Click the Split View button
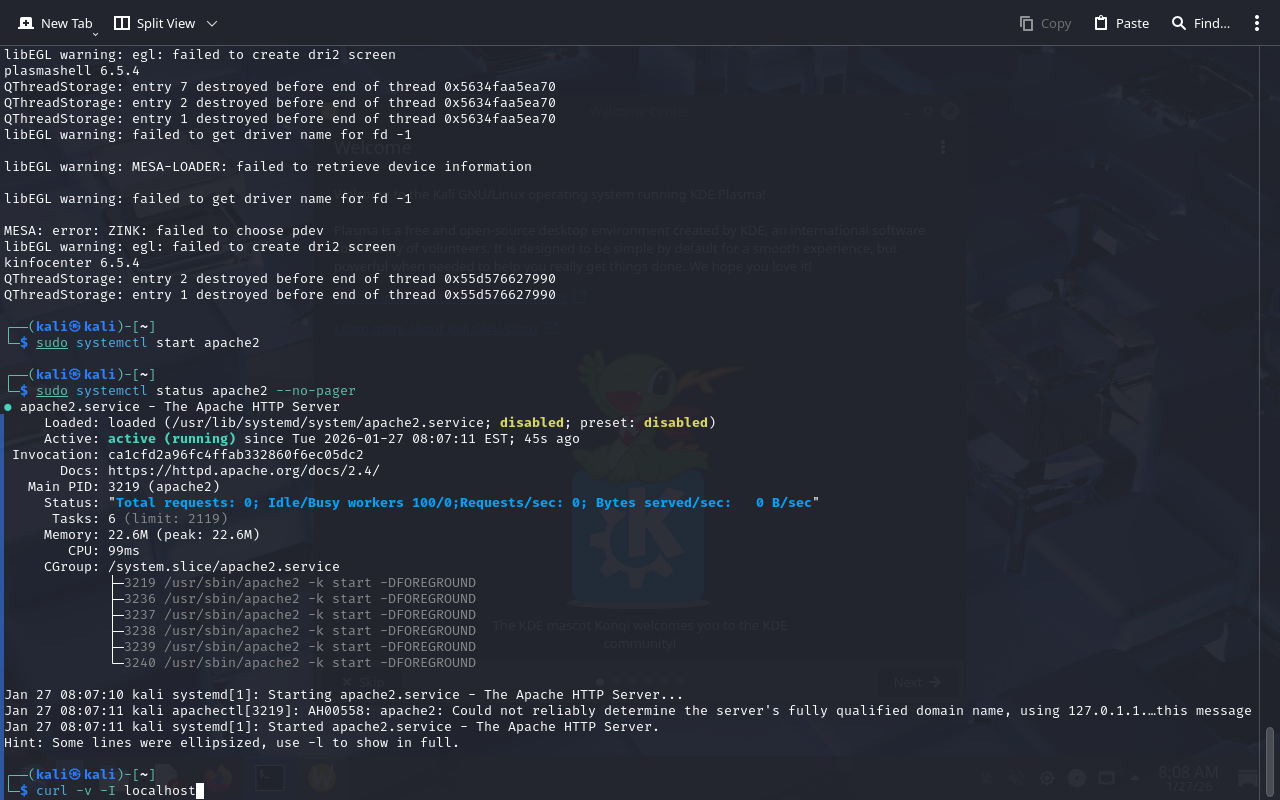 (154, 23)
